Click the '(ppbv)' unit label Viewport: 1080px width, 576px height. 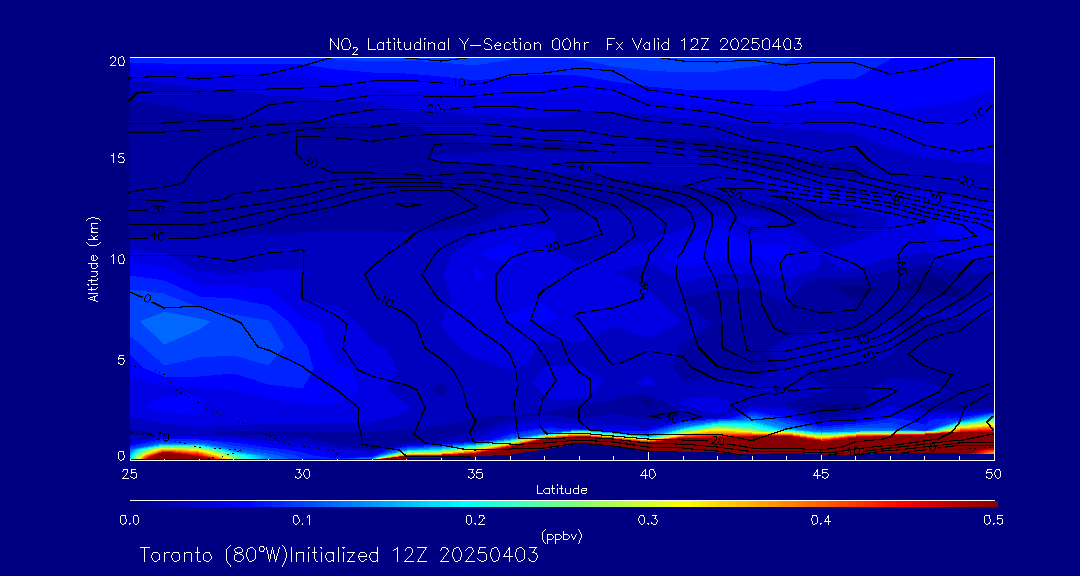561,537
